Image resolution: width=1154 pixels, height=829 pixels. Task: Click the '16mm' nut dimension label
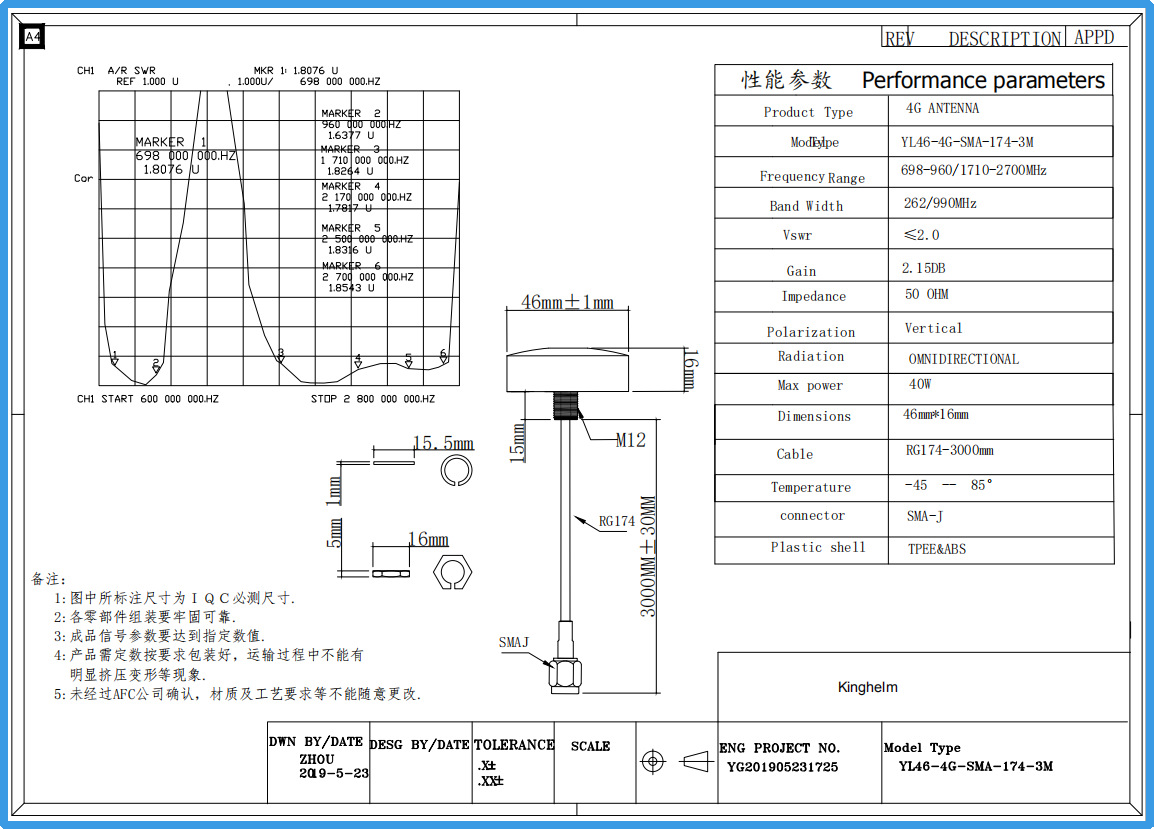coord(428,540)
